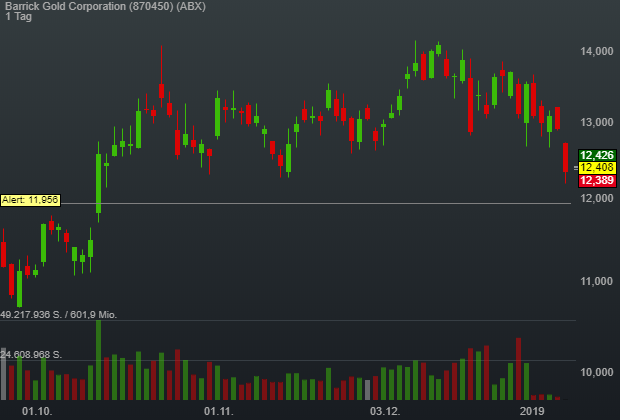Click the '1 Tag' timeframe label
The image size is (620, 420).
pyautogui.click(x=19, y=17)
